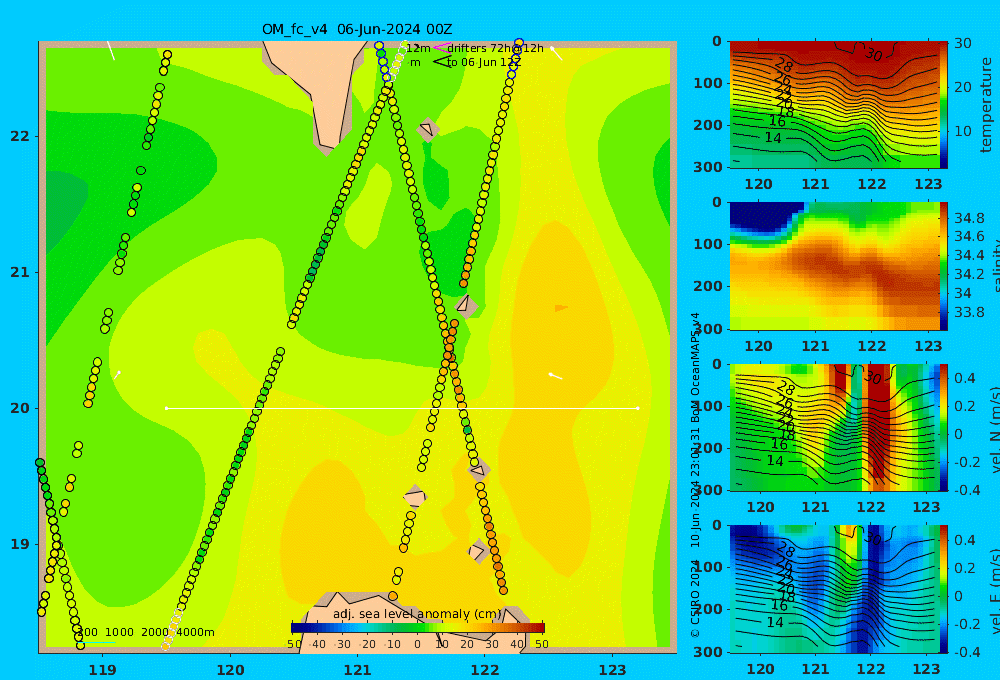The width and height of the screenshot is (1000, 680).
Task: Click the '© CSIRO 2024' copyright text
Action: pyautogui.click(x=695, y=598)
